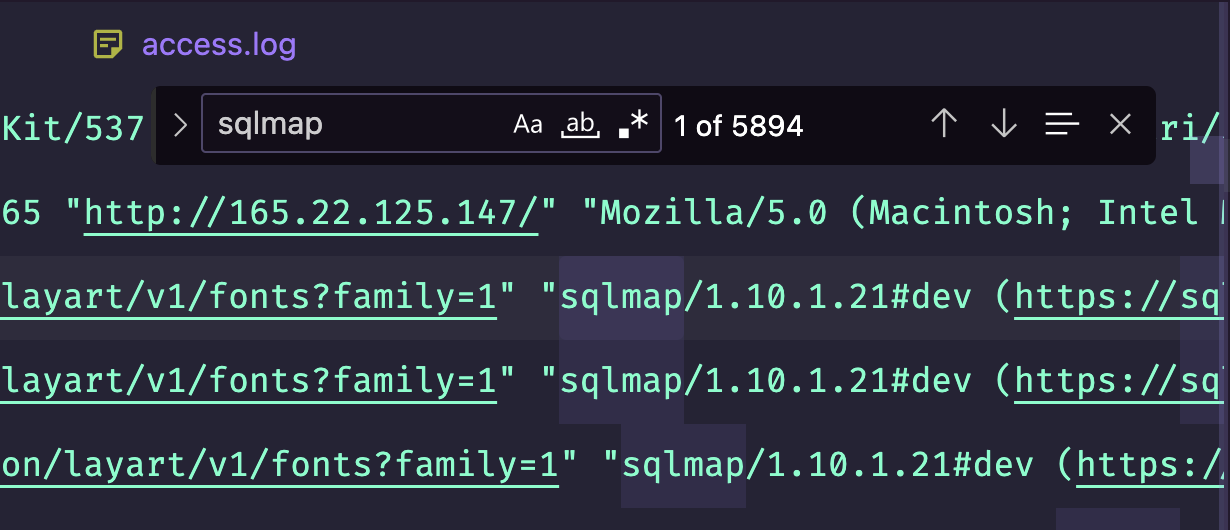Toggle Match Case (Aa) option

click(527, 125)
